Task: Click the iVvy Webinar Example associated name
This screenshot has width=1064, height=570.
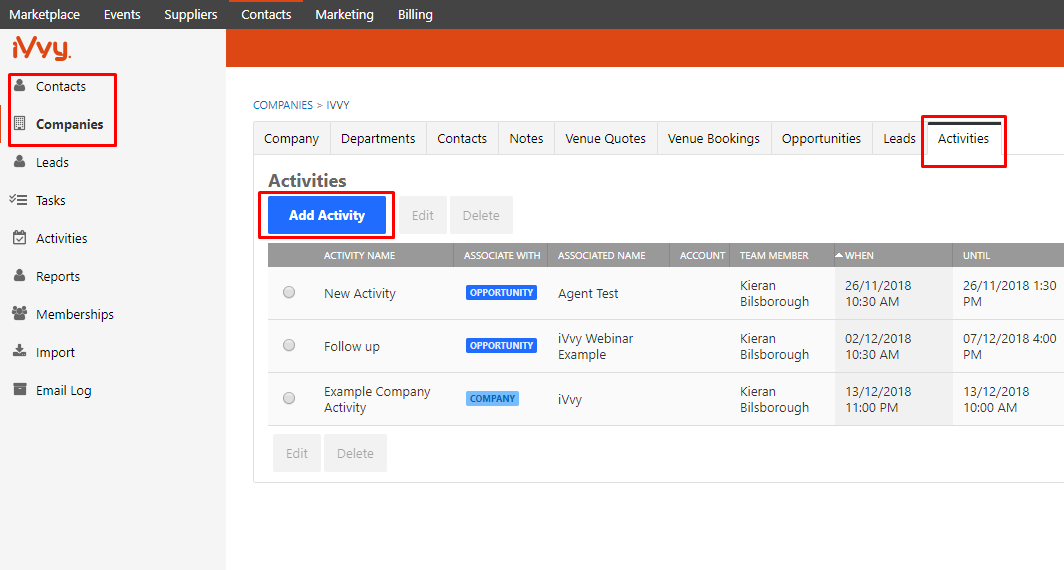Action: click(x=596, y=346)
